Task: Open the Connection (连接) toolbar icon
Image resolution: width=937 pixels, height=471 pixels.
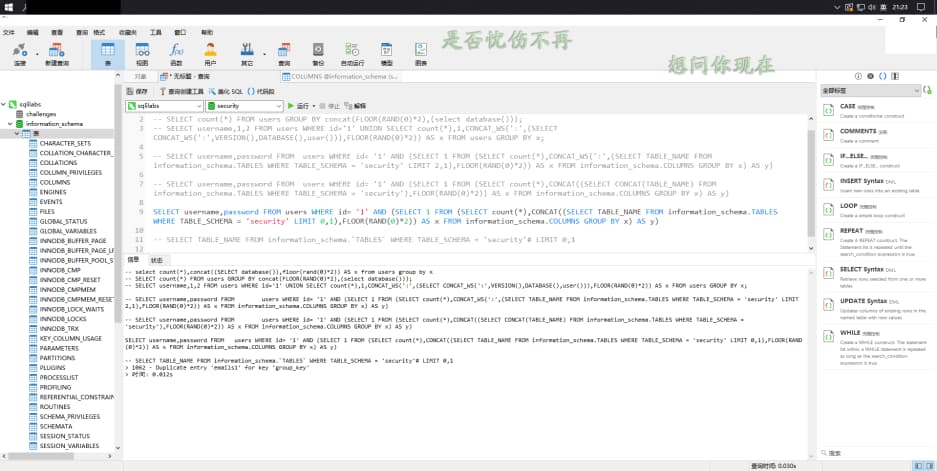Action: click(x=20, y=54)
